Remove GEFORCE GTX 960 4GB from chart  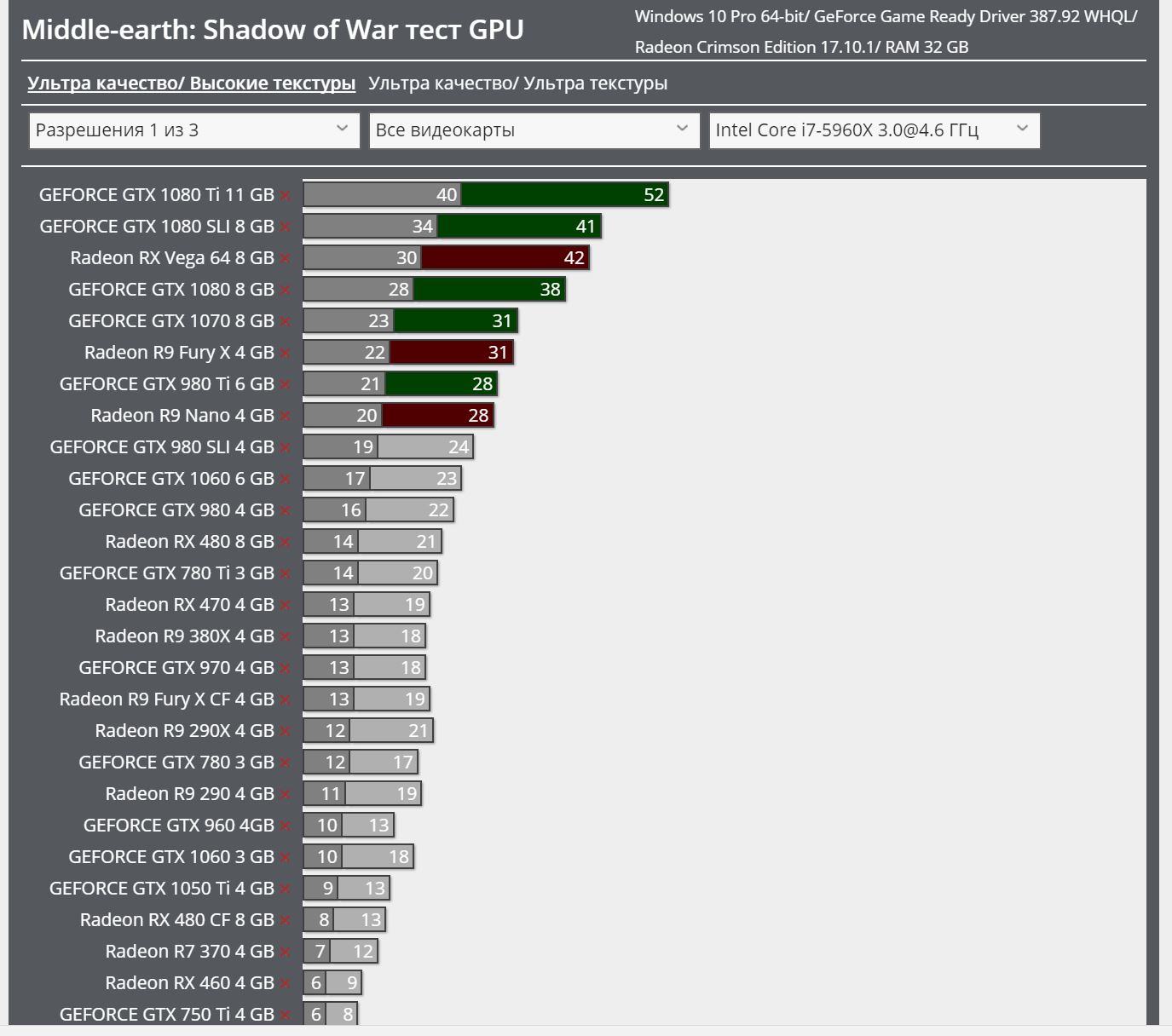click(x=285, y=826)
